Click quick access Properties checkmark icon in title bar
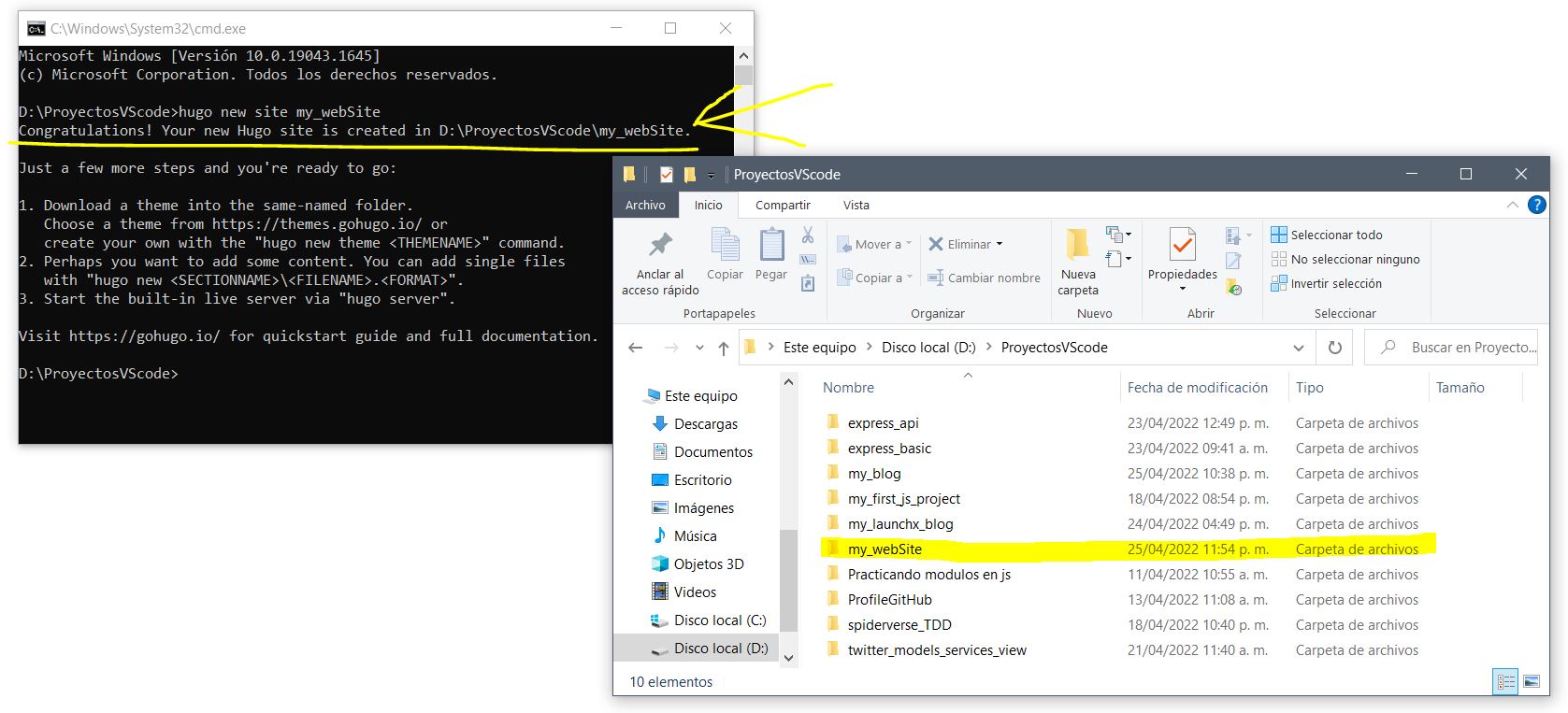This screenshot has height=713, width=1568. pos(667,174)
